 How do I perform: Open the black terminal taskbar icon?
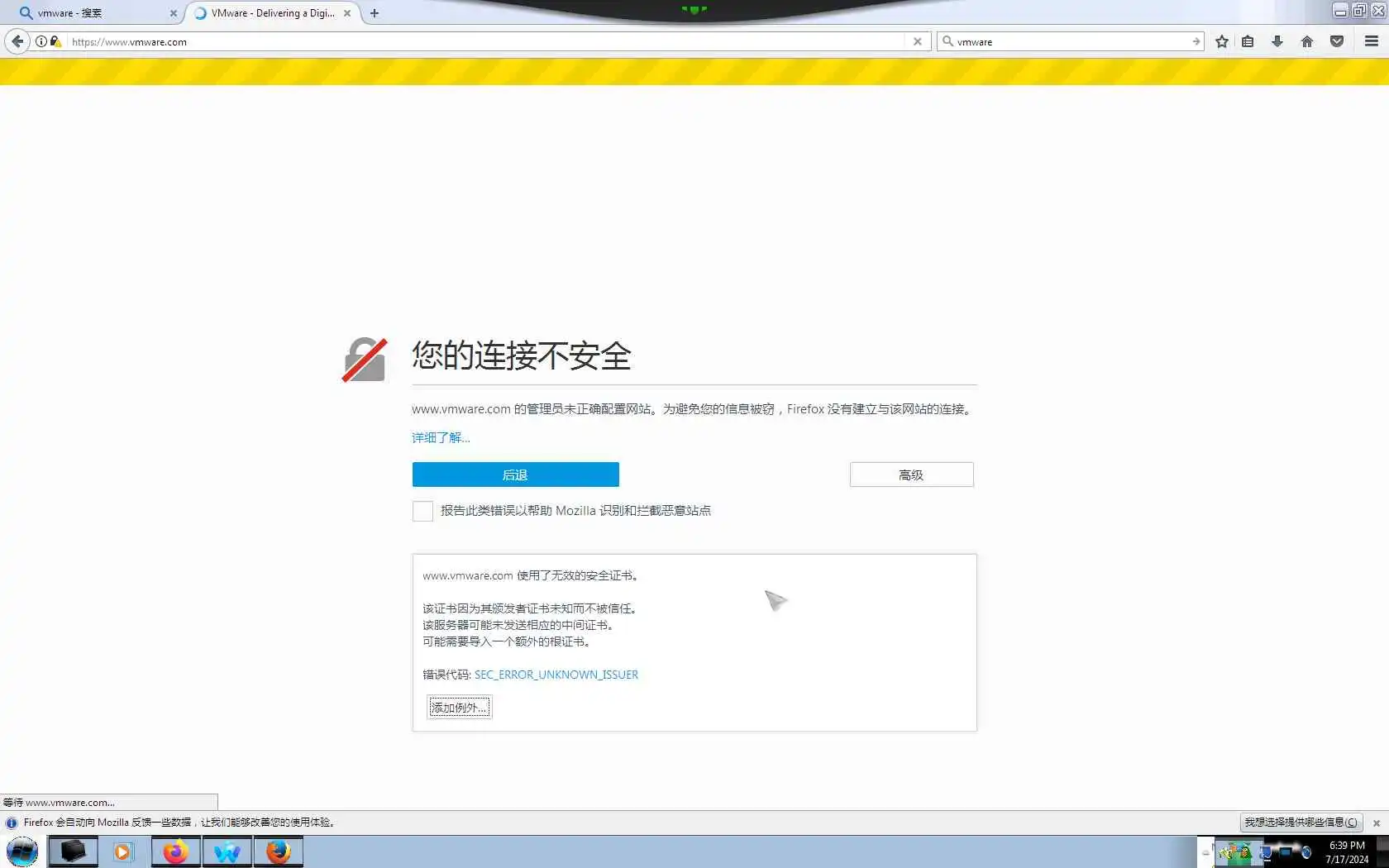pyautogui.click(x=73, y=851)
